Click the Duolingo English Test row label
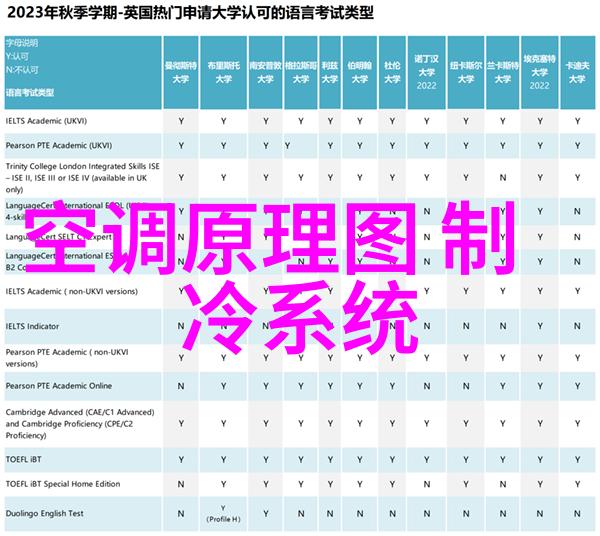The width and height of the screenshot is (600, 536). (x=46, y=512)
